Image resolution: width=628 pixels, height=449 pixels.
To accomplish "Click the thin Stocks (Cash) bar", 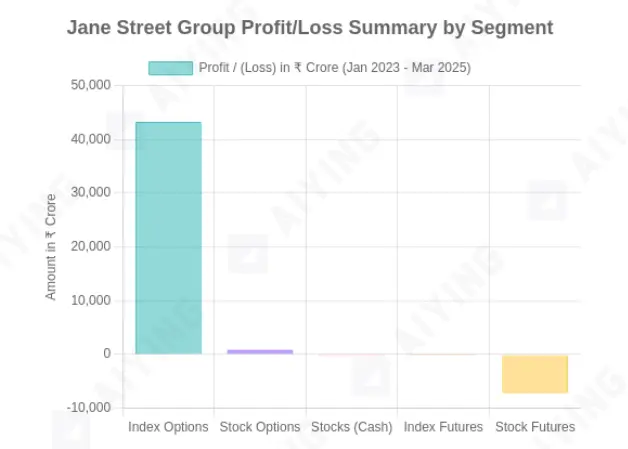I will (351, 355).
